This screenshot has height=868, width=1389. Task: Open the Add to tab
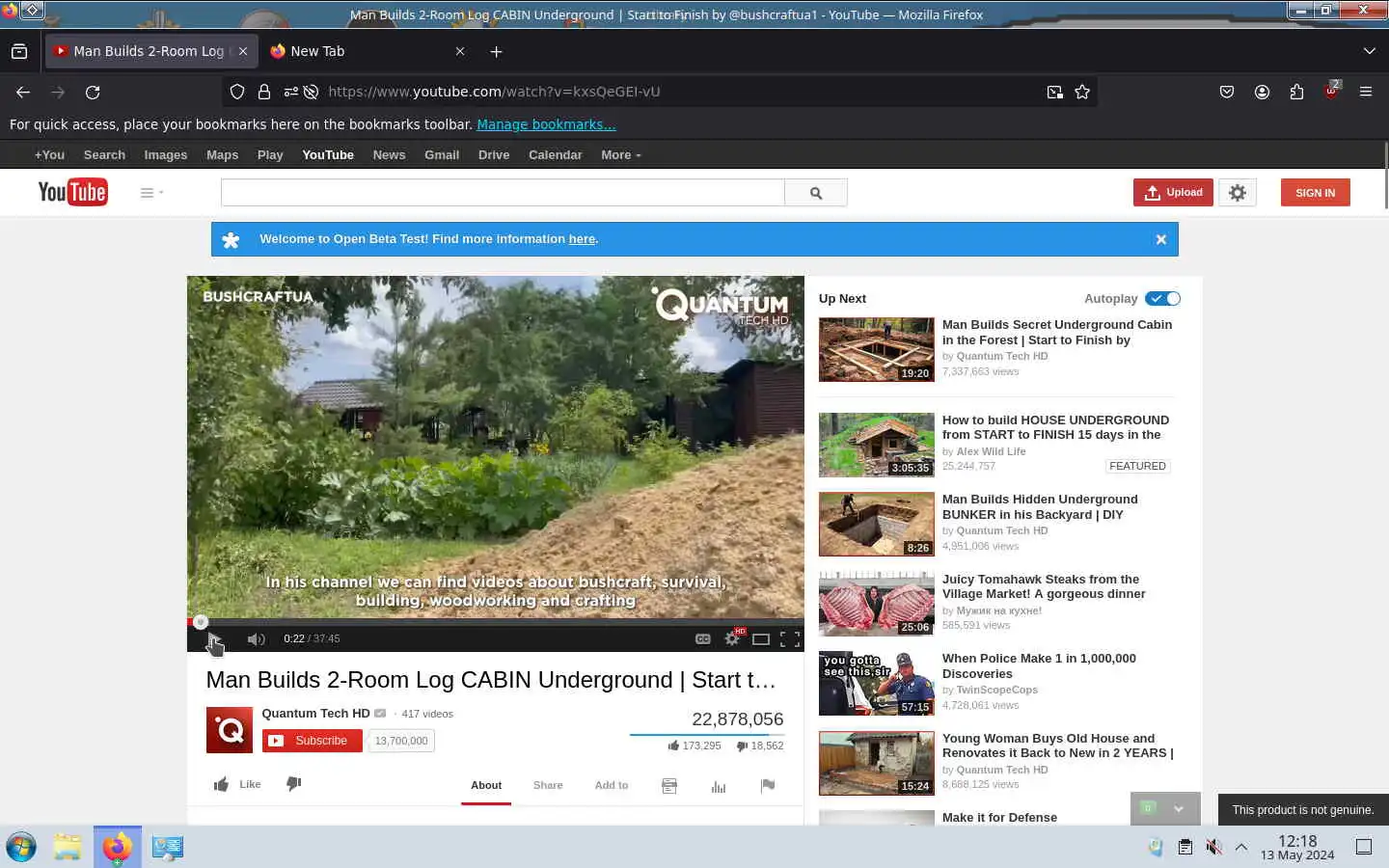pos(612,785)
